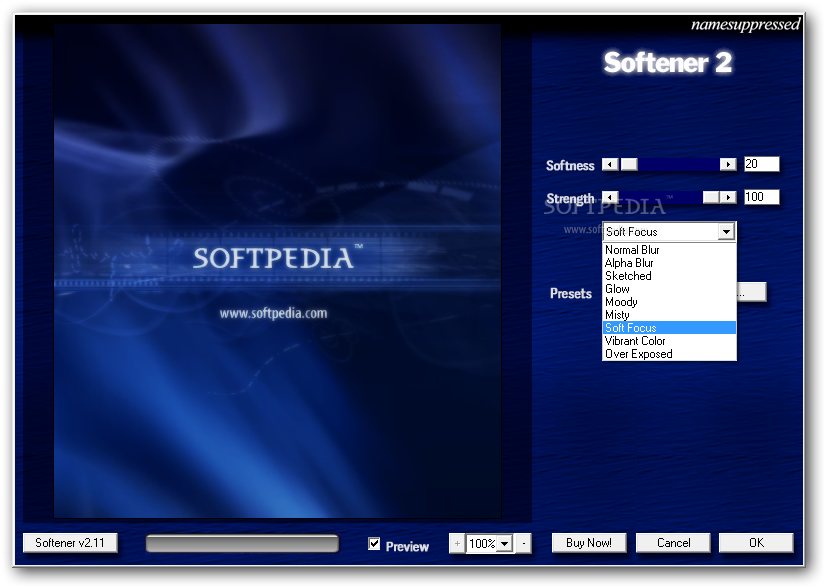Zoom in with the plus button
This screenshot has height=588, width=826.
click(457, 543)
